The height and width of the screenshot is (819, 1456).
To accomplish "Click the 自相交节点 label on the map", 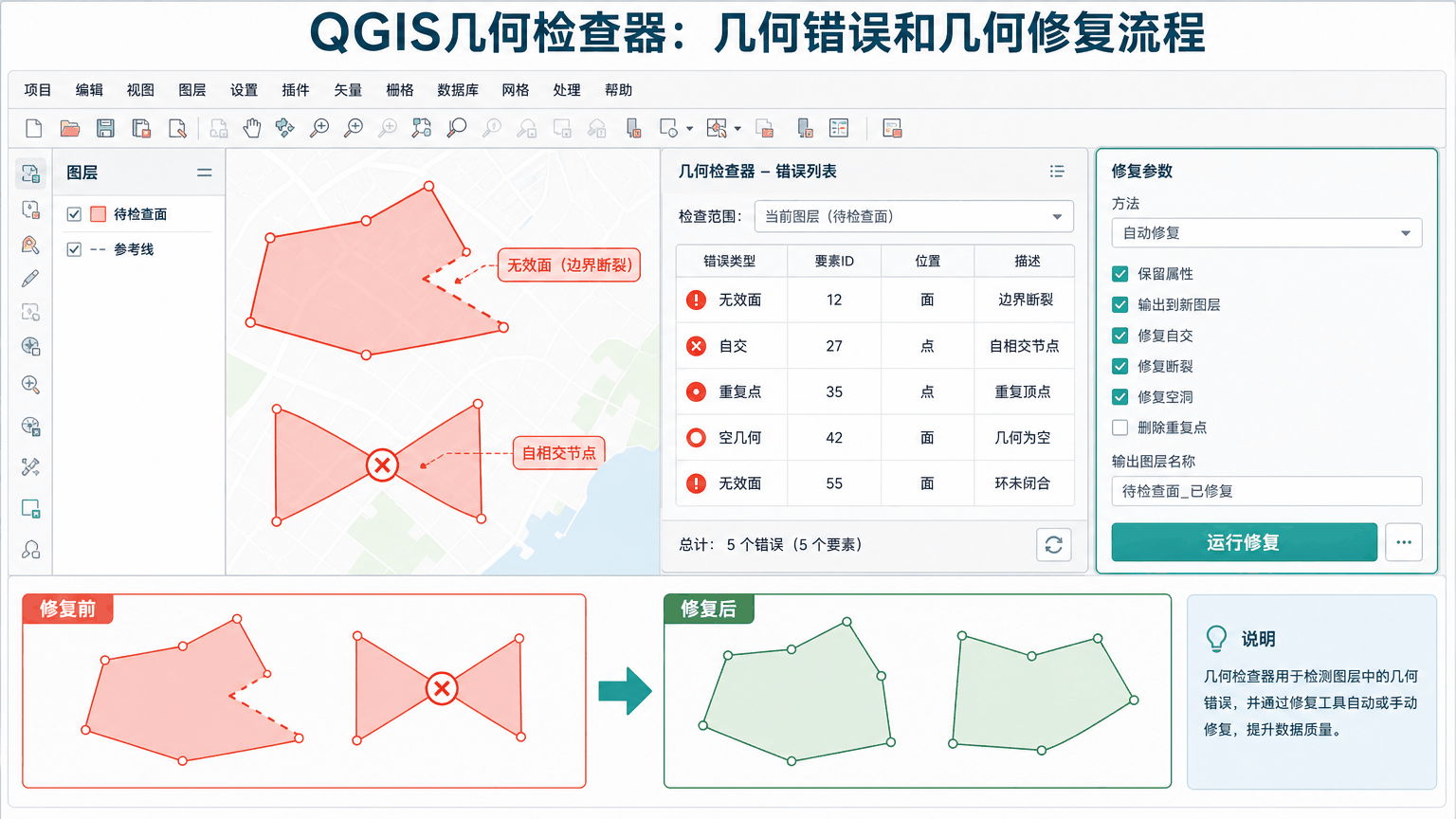I will [x=559, y=453].
